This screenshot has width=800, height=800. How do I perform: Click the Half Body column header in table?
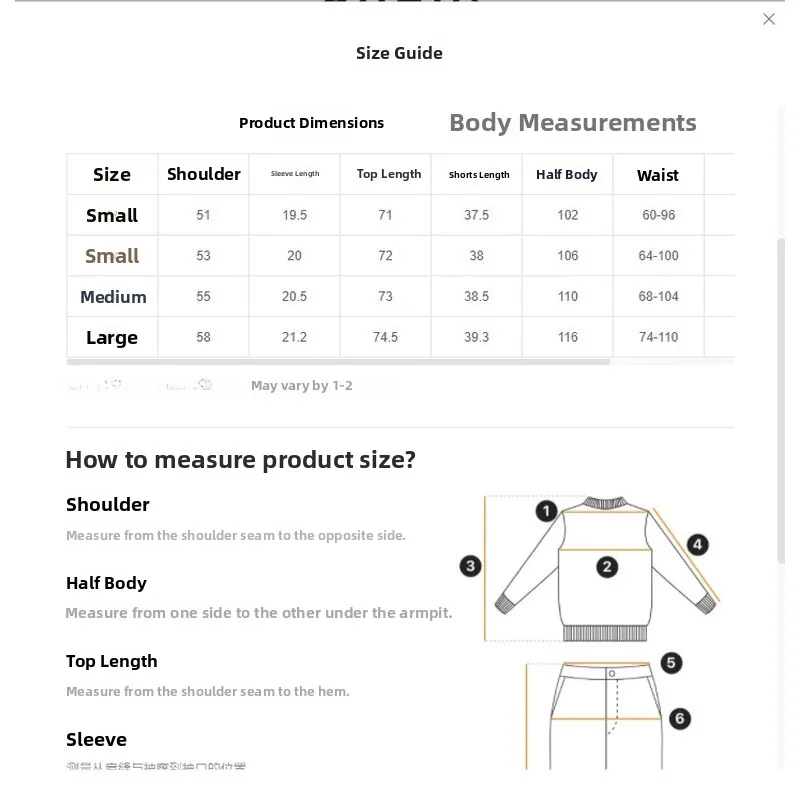coord(566,175)
